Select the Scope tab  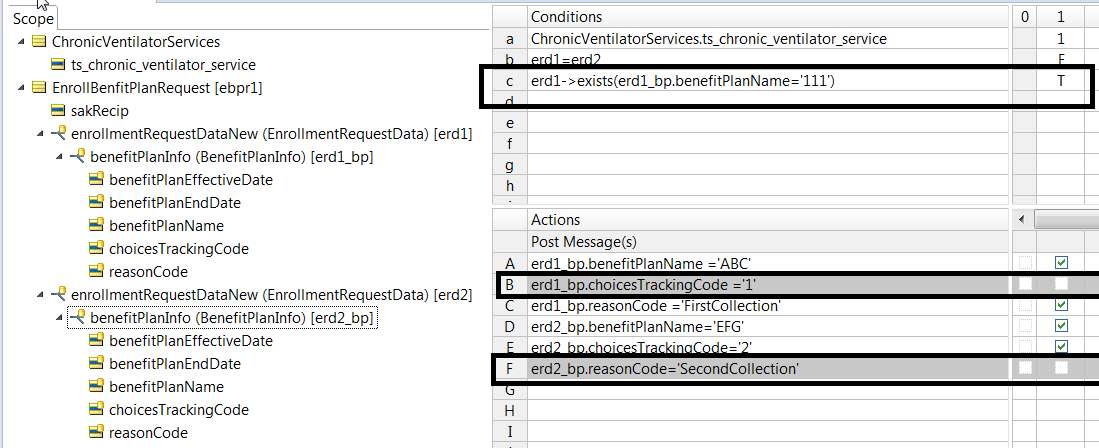34,18
